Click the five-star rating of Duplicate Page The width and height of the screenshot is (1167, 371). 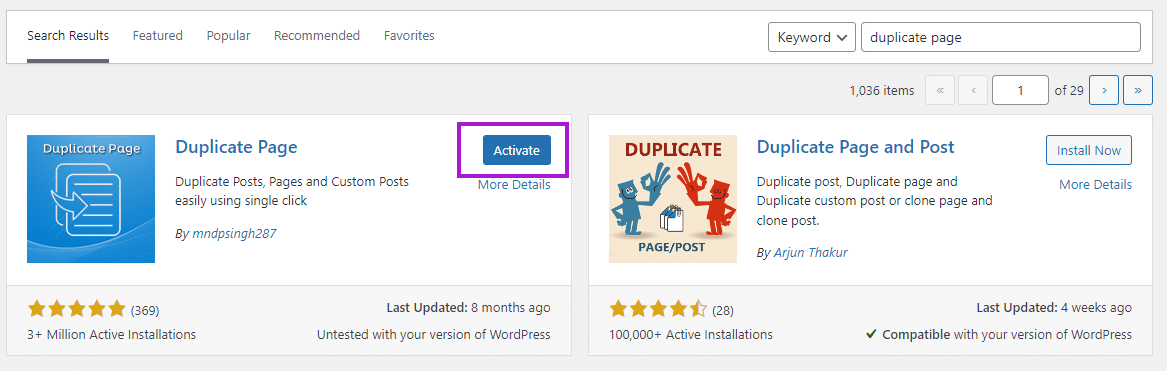77,308
